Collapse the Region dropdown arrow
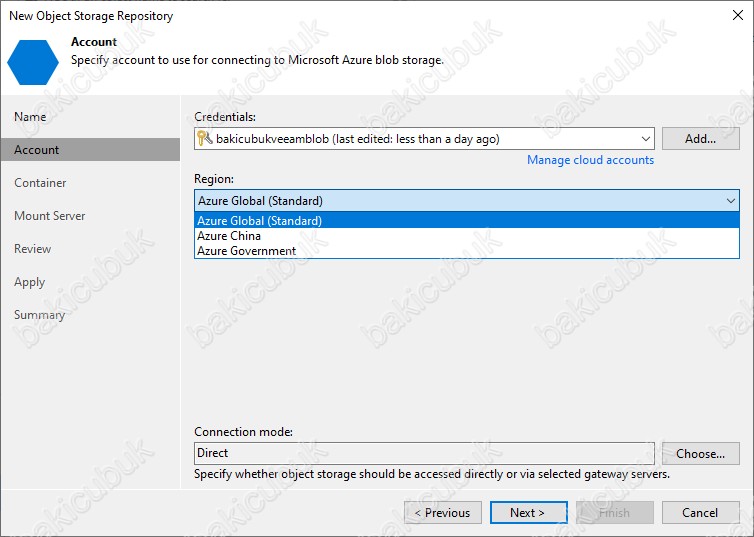 coord(730,200)
